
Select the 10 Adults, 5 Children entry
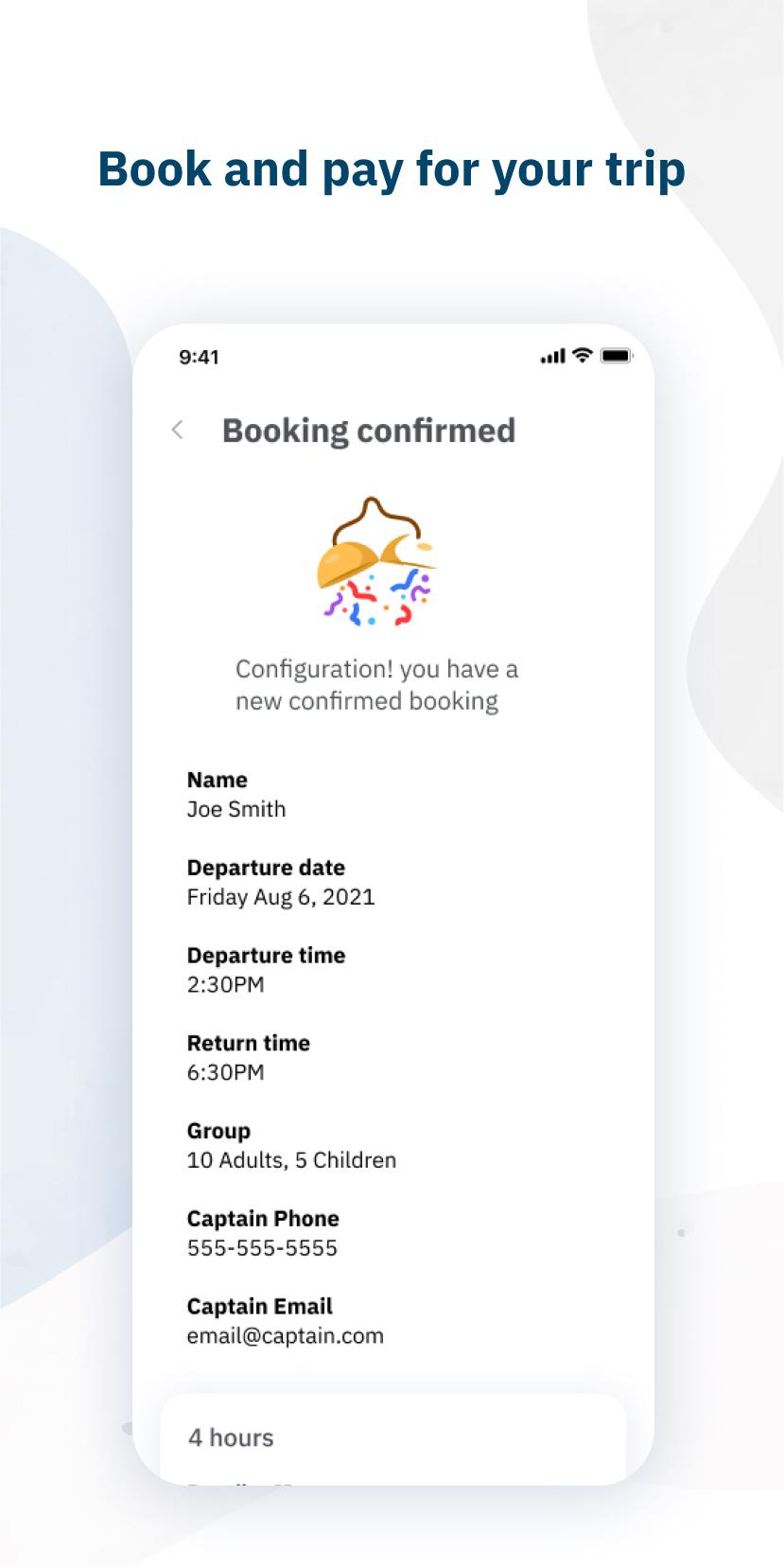pyautogui.click(x=291, y=1160)
